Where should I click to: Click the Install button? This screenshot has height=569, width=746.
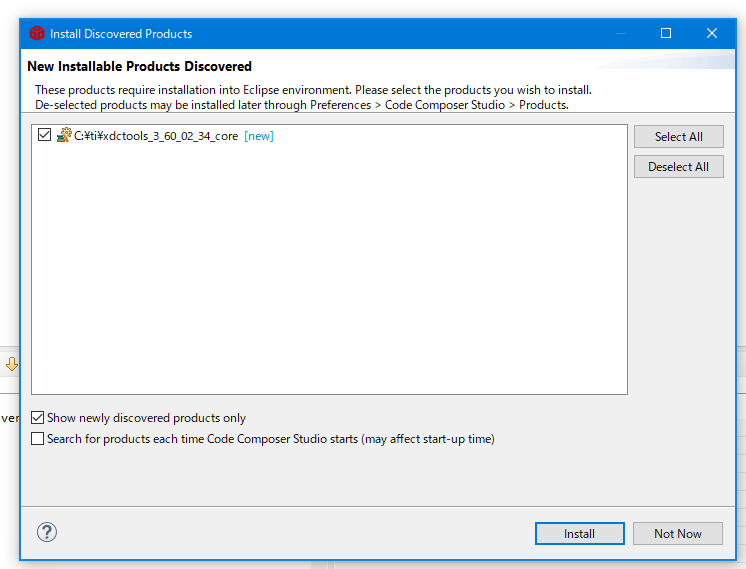[579, 533]
